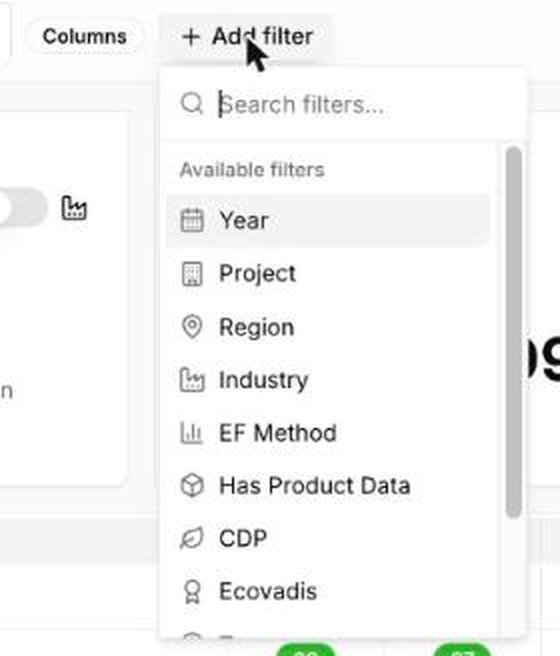Click the filter list vertical scrollbar

(514, 333)
